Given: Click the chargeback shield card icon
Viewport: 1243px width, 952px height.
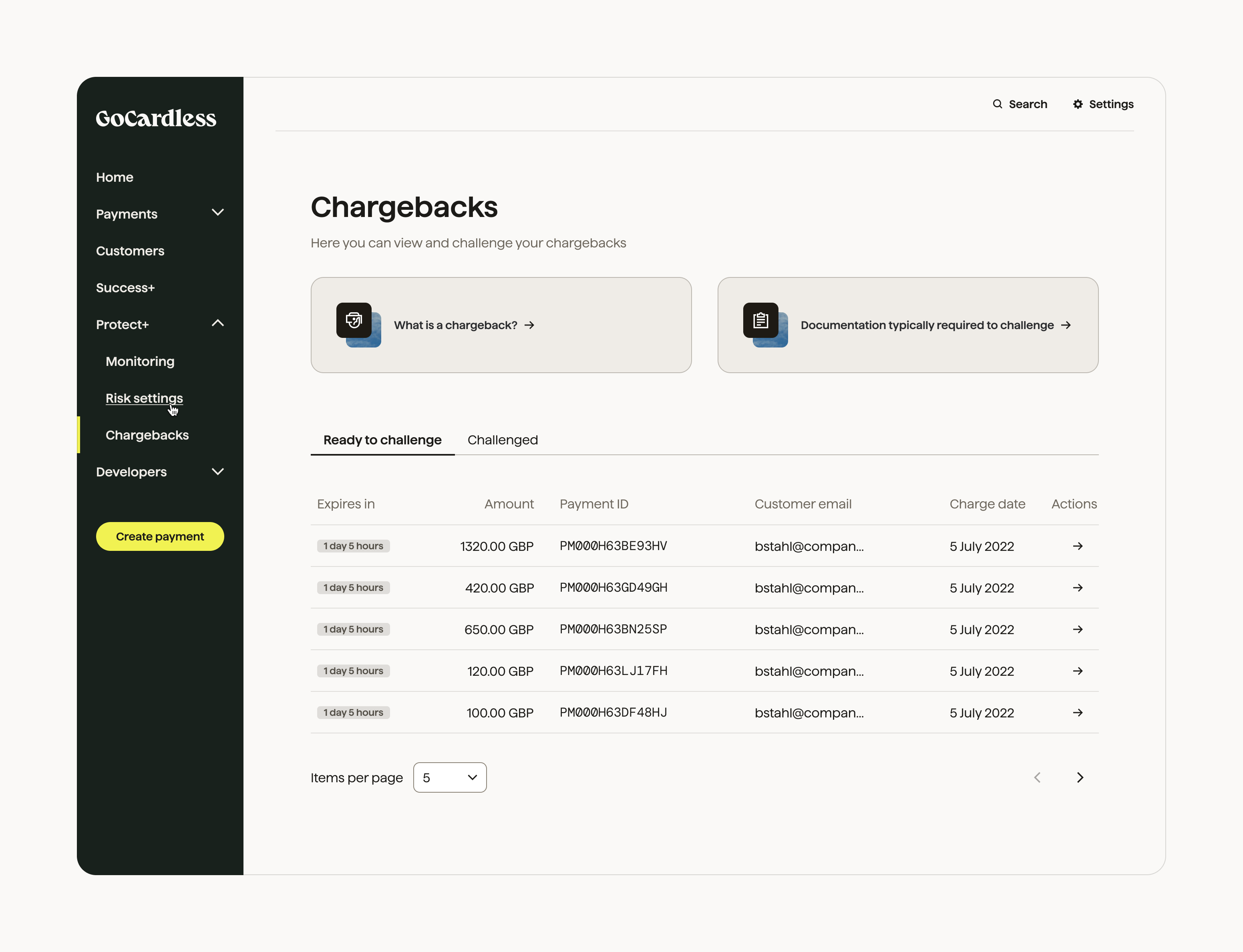Looking at the screenshot, I should [x=354, y=321].
